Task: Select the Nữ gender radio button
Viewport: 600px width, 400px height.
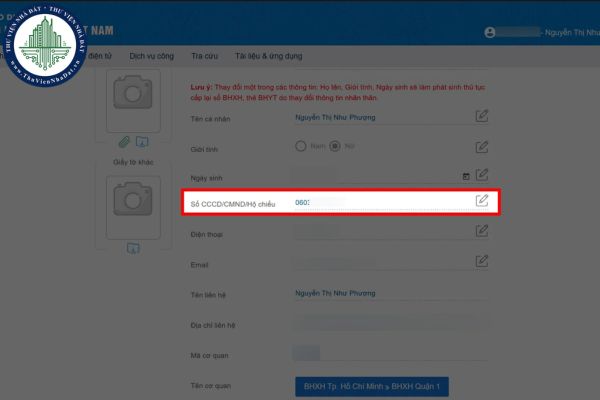Action: [x=336, y=147]
